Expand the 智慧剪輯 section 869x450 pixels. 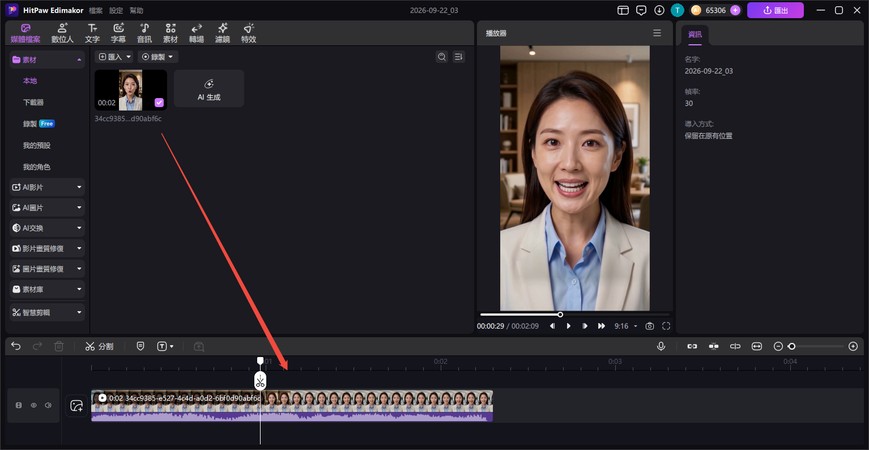coord(47,313)
